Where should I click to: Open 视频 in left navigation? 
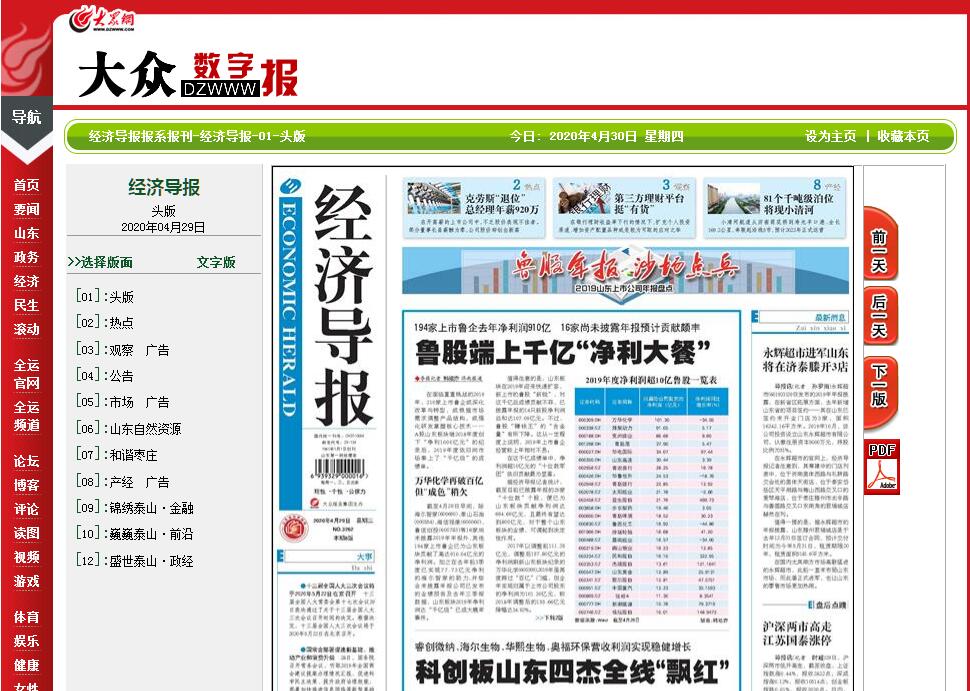26,557
